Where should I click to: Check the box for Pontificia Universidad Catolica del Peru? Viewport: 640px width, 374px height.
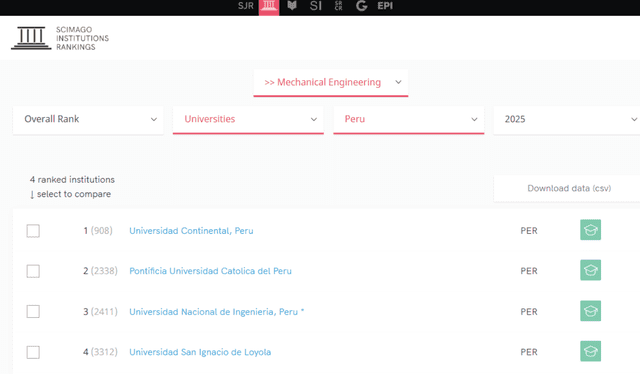coord(33,271)
